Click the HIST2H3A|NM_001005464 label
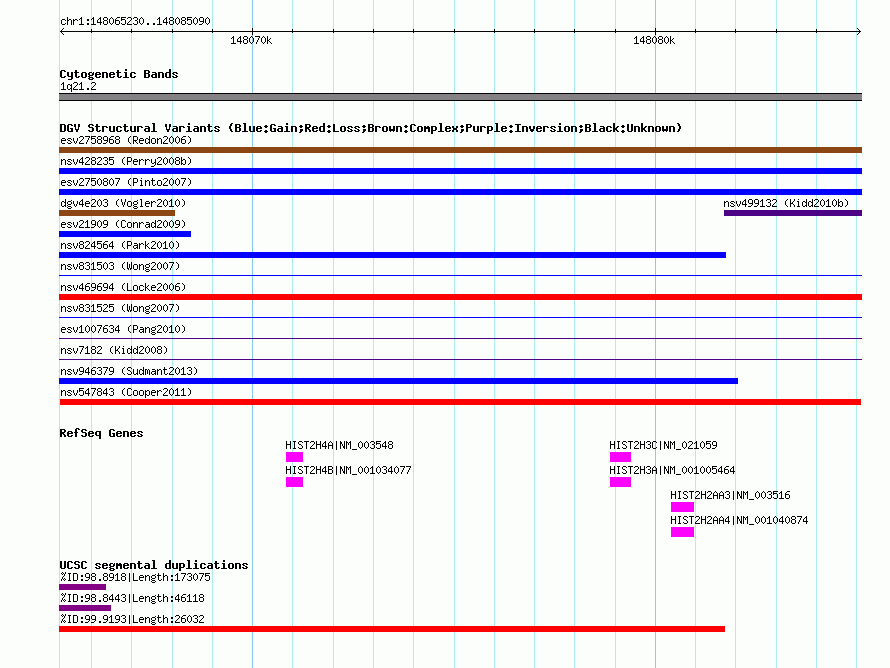 (x=673, y=470)
